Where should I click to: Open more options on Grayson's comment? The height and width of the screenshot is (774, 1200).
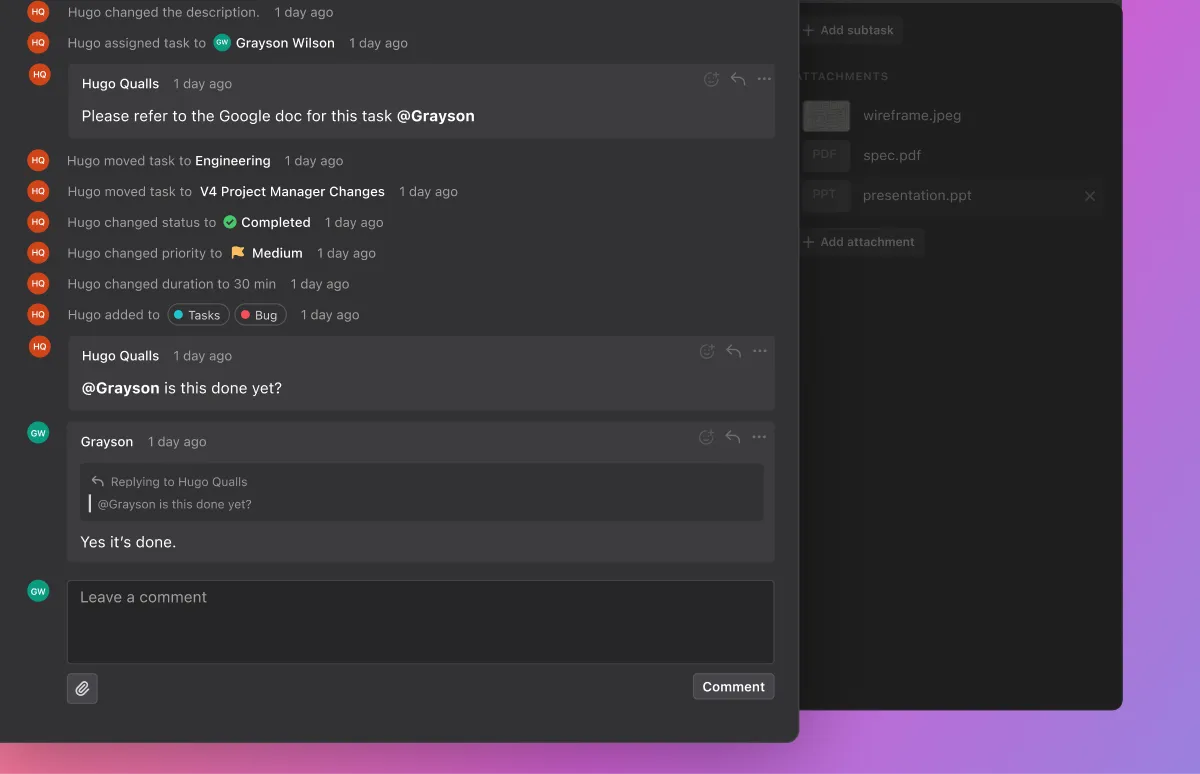[x=759, y=437]
